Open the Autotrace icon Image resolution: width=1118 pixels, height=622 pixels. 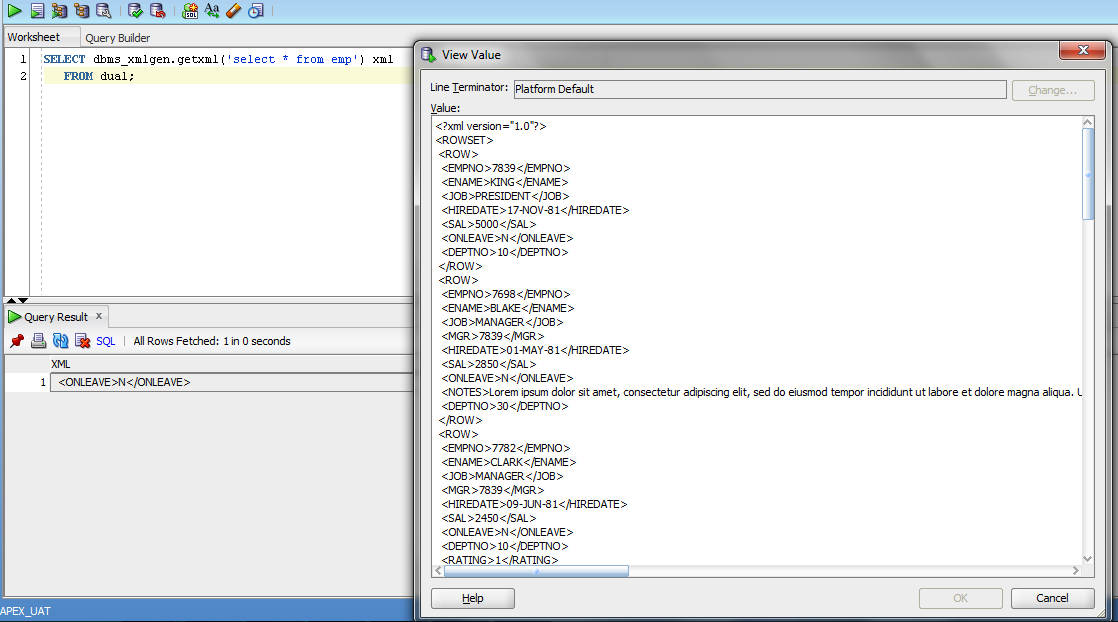[59, 11]
